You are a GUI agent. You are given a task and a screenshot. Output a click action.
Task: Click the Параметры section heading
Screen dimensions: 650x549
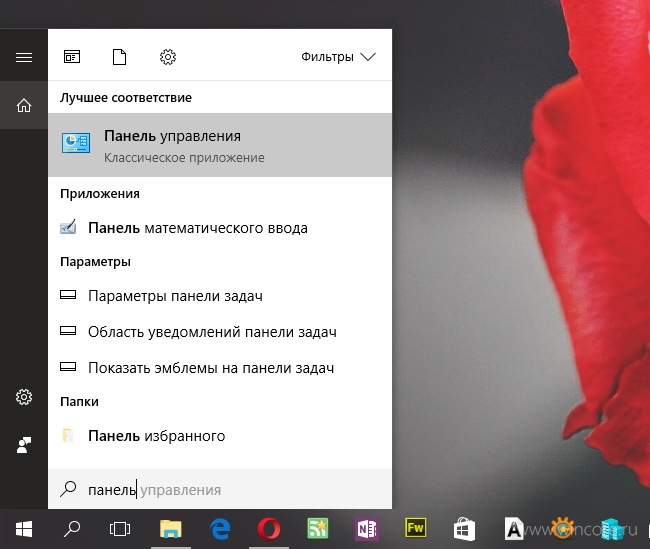coord(95,262)
